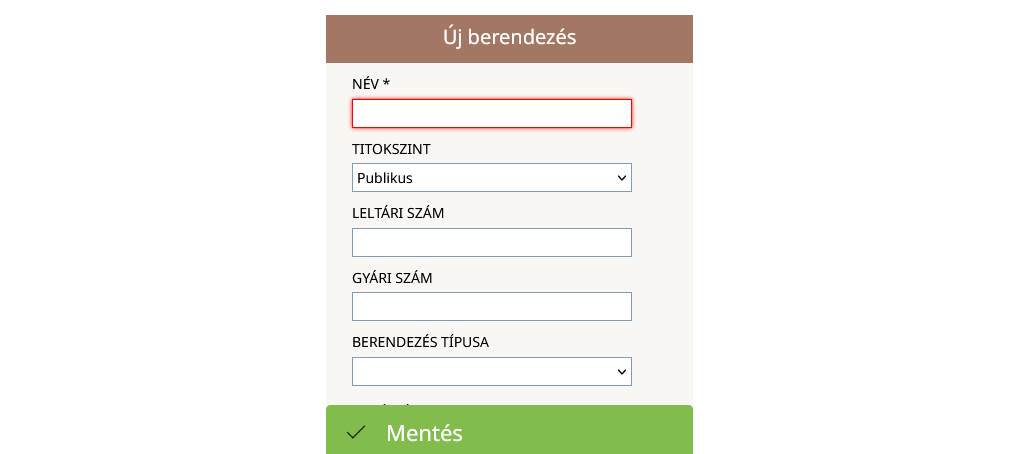Click the TITOKSZINT label
This screenshot has height=454, width=1017.
pos(391,149)
